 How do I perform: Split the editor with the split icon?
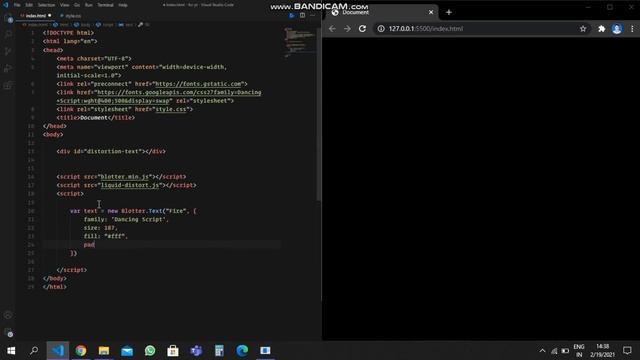(x=302, y=16)
